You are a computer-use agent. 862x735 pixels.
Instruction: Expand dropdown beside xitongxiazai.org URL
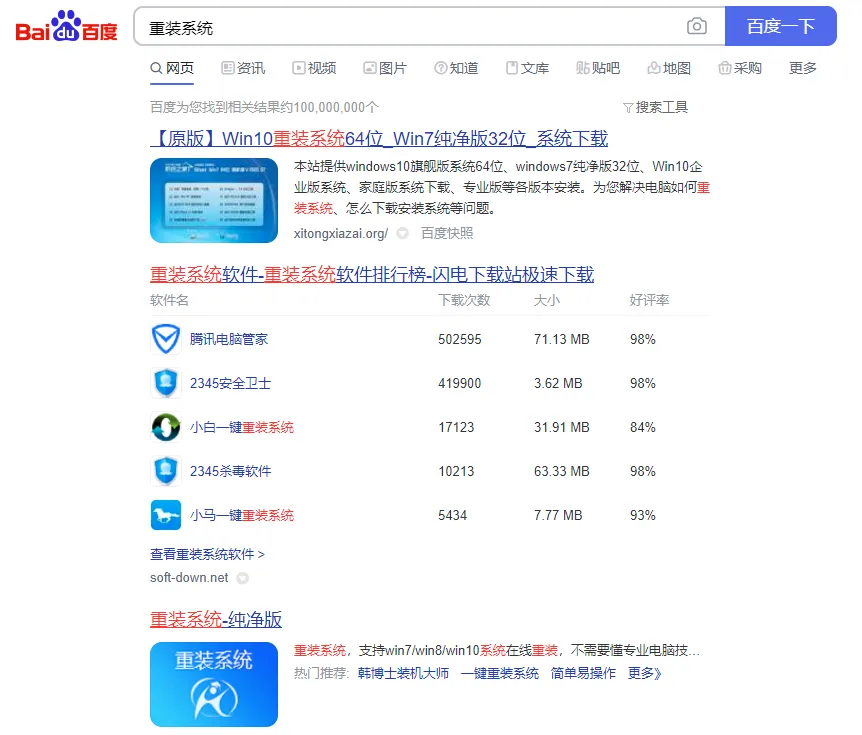click(402, 233)
